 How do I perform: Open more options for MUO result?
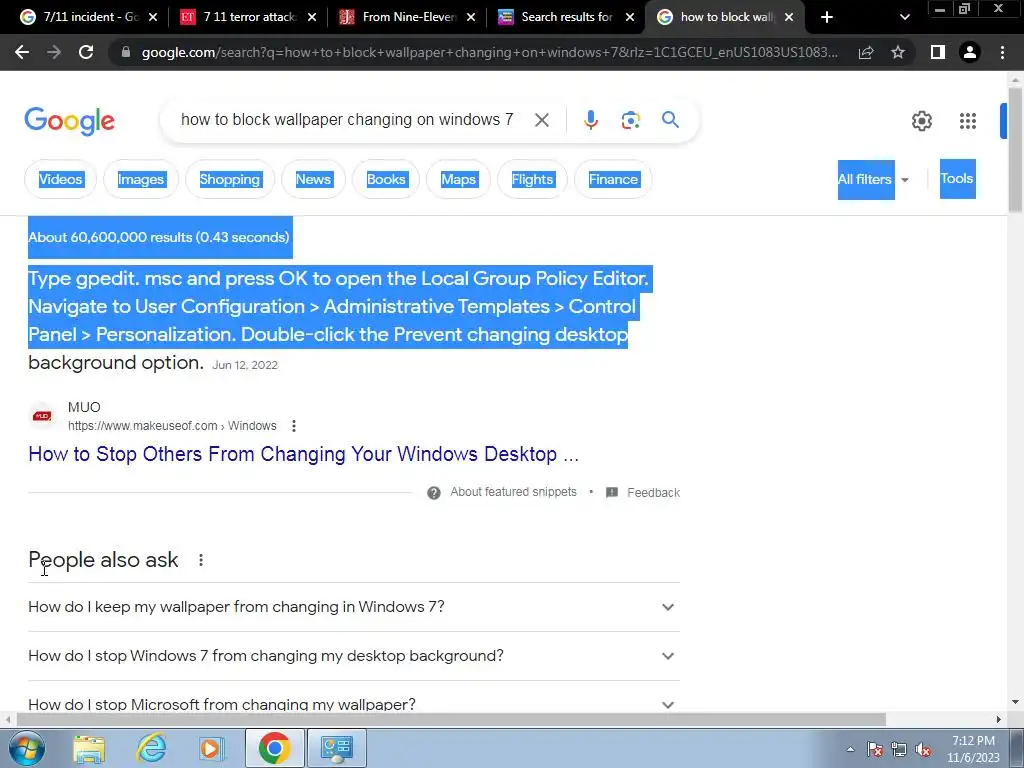(x=294, y=426)
